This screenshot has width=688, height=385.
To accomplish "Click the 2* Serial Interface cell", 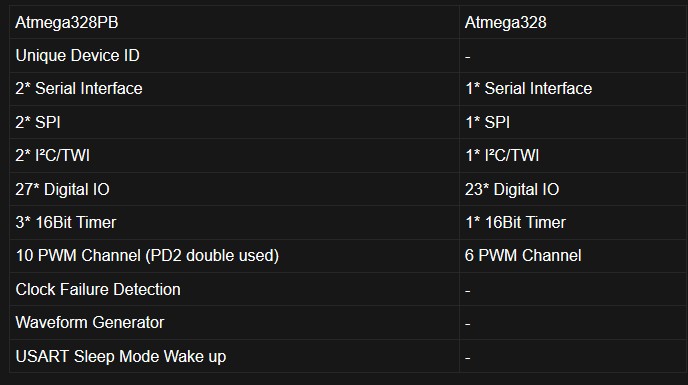I will (234, 89).
